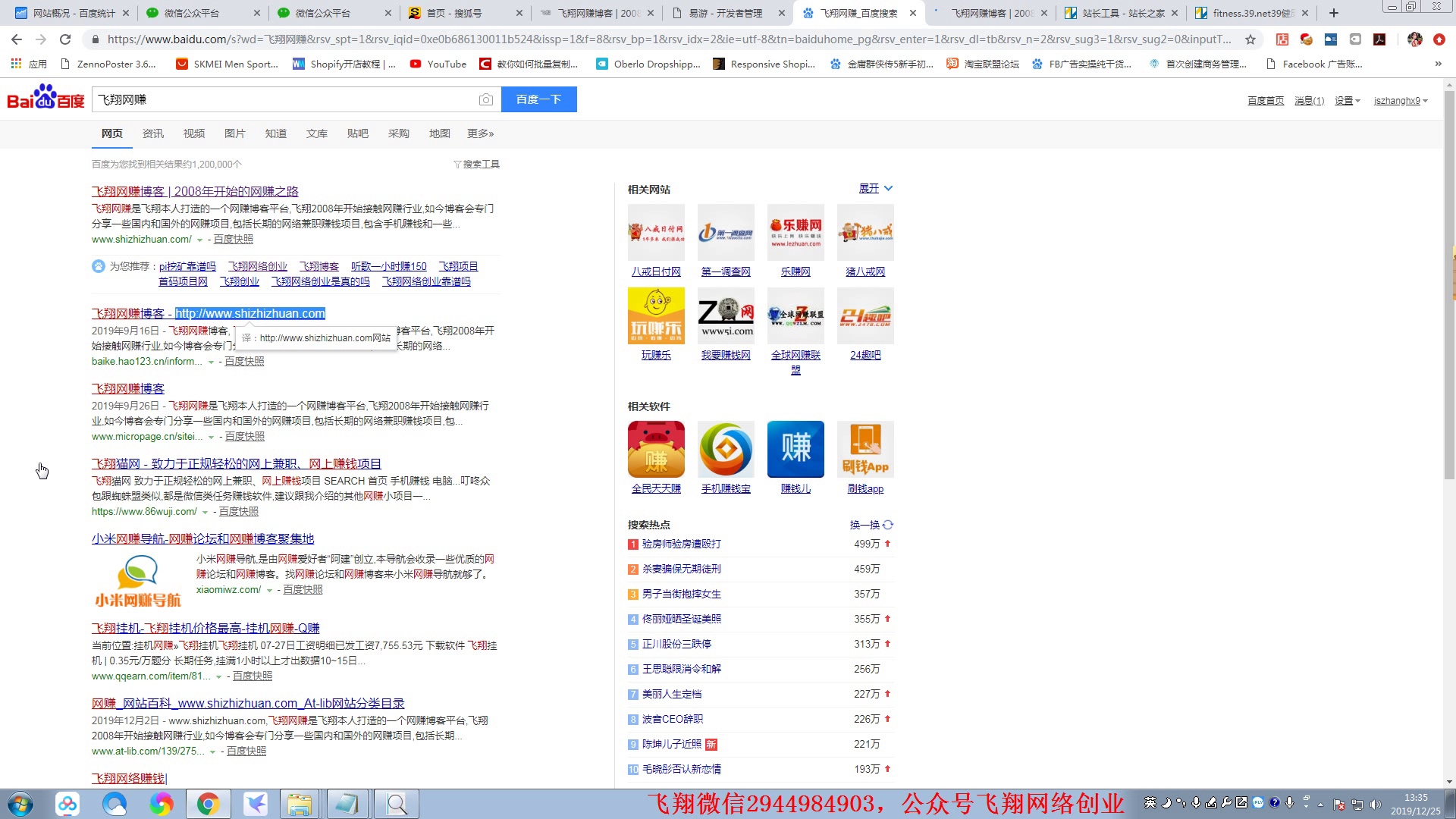Open 小米网赚导航 result title link
The image size is (1456, 819).
pyautogui.click(x=202, y=539)
